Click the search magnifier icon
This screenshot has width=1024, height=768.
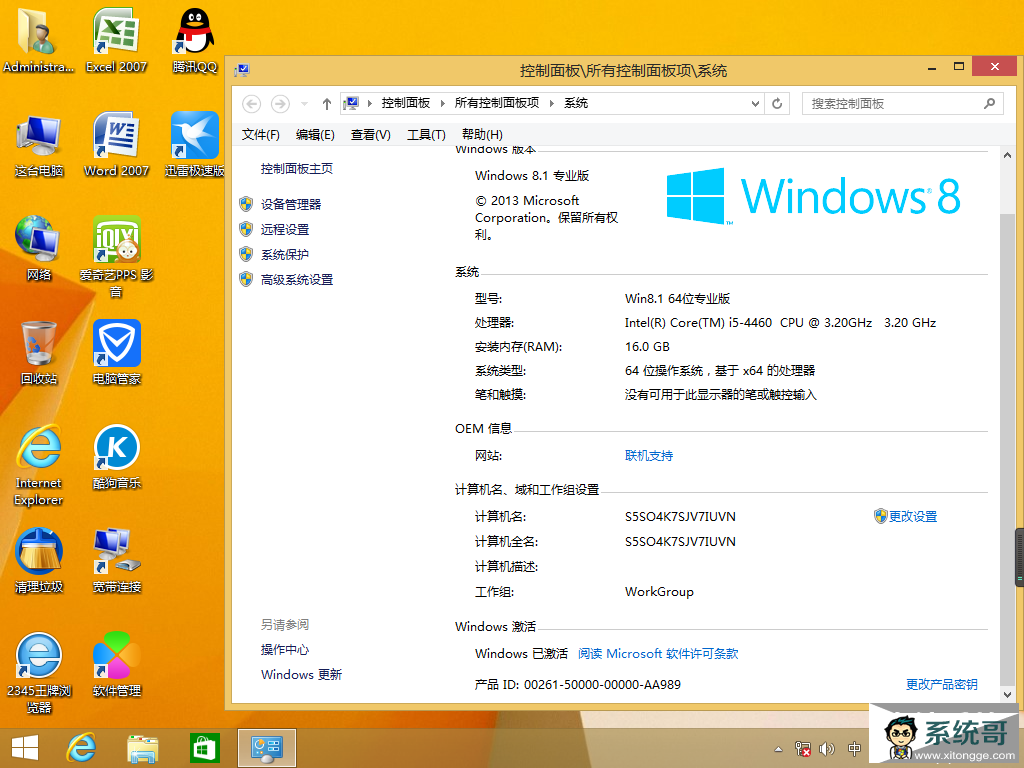989,103
